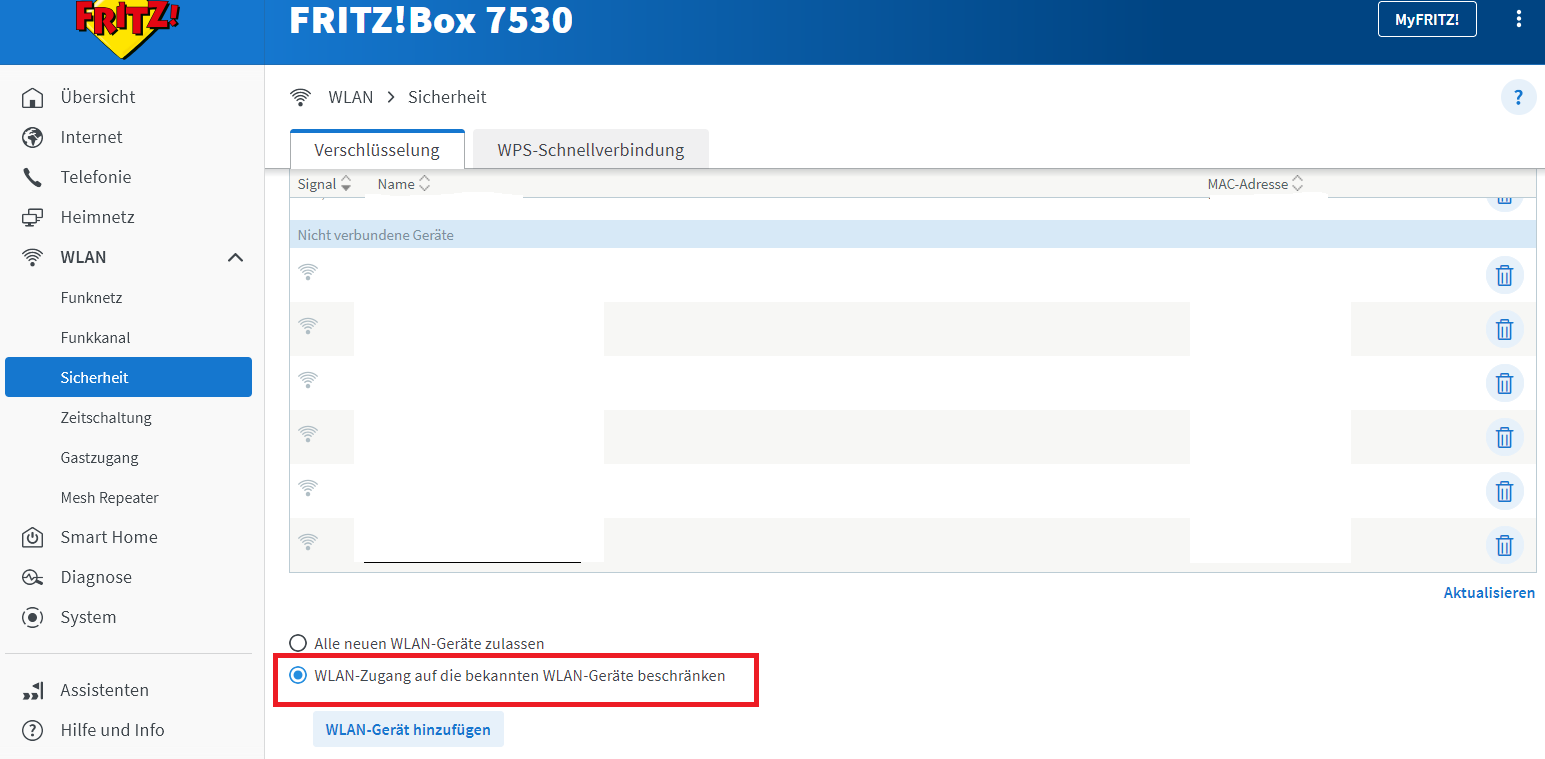The width and height of the screenshot is (1545, 759).
Task: Navigate to Gastzugang
Action: (x=99, y=458)
